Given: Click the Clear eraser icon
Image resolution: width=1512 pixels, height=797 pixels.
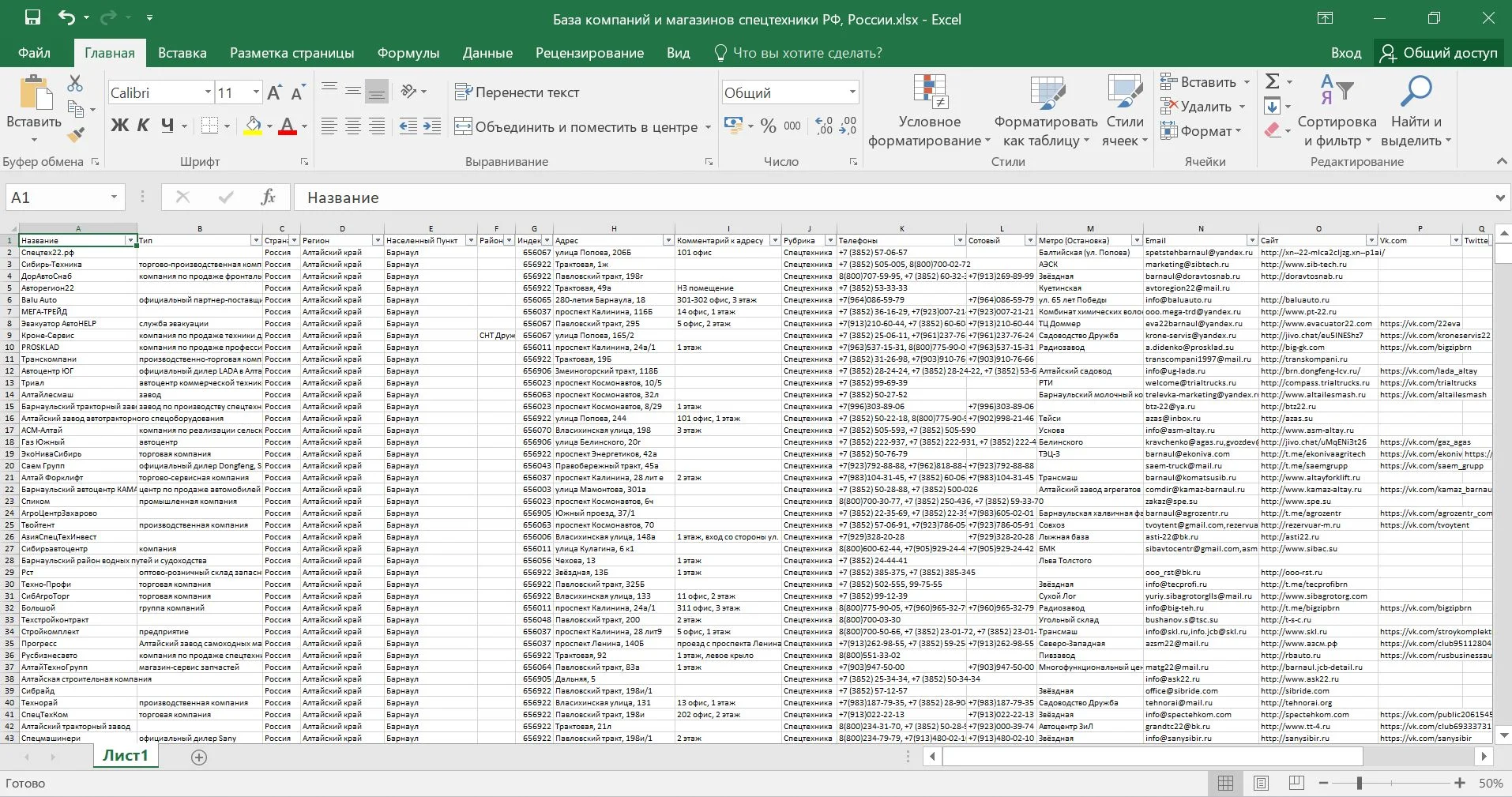Looking at the screenshot, I should click(x=1272, y=130).
